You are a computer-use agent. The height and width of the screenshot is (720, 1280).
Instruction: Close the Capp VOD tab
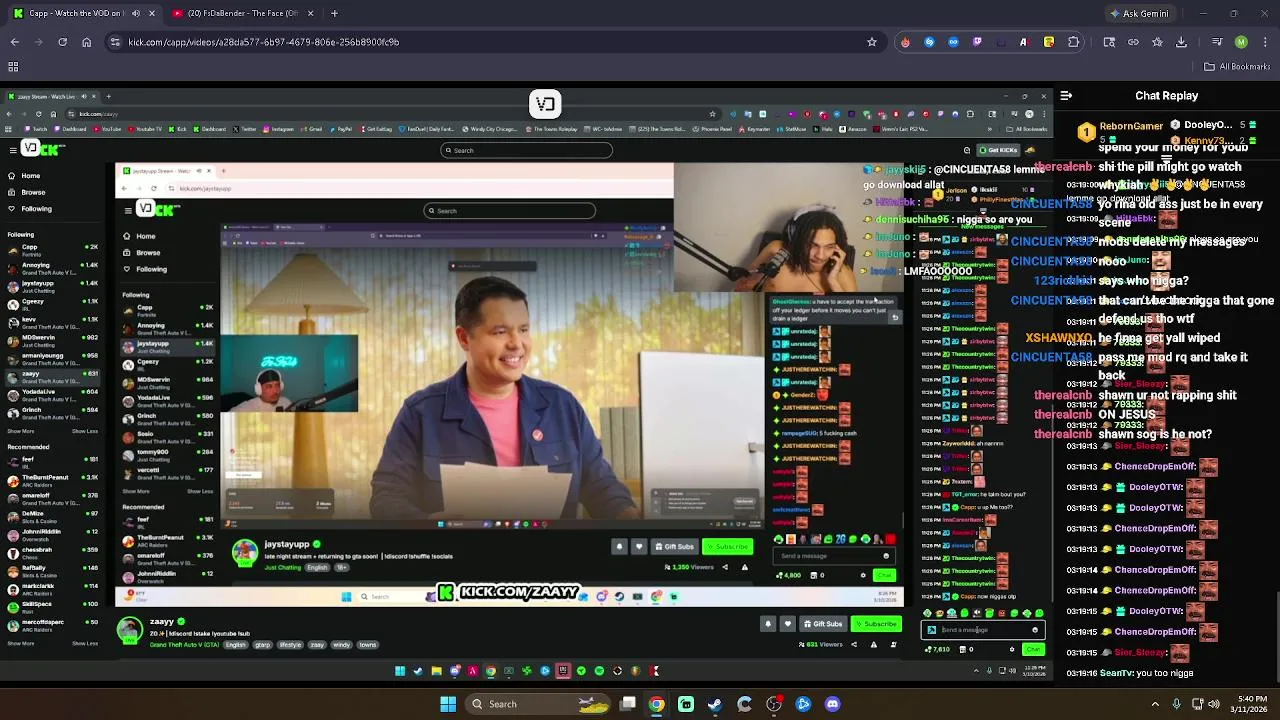(x=152, y=13)
